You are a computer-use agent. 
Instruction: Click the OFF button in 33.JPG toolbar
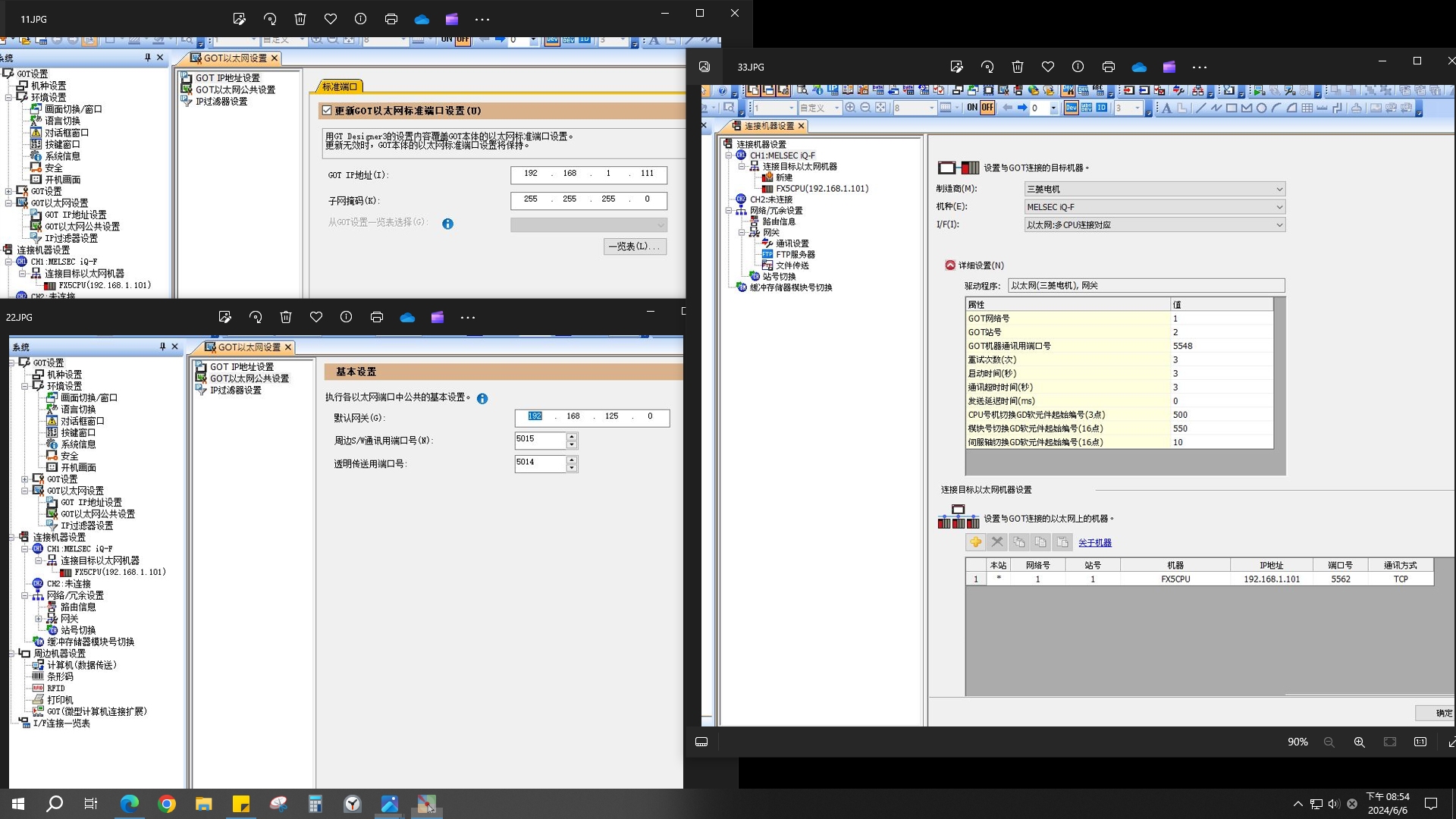(987, 108)
